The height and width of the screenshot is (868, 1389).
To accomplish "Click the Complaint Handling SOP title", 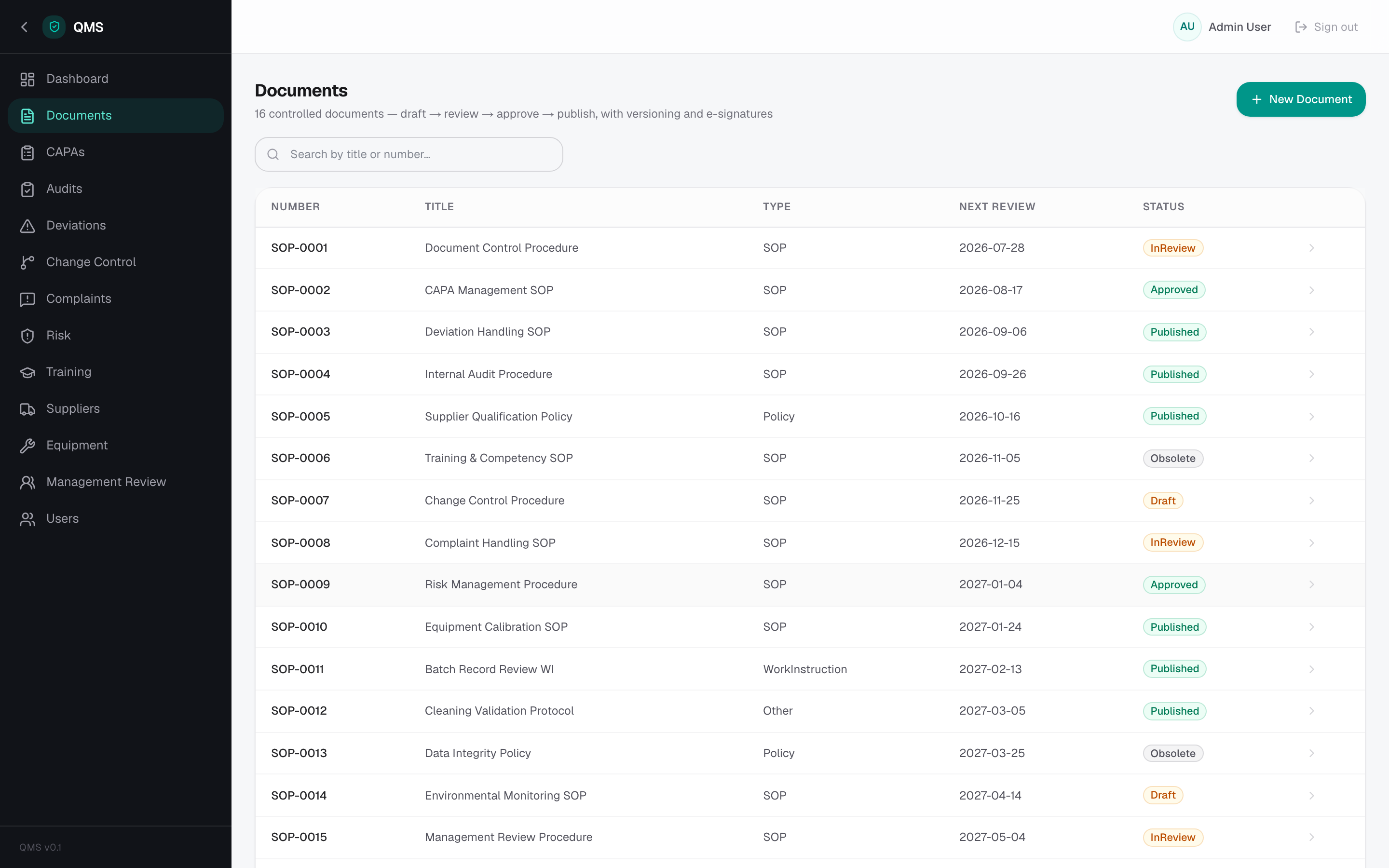I will click(490, 542).
